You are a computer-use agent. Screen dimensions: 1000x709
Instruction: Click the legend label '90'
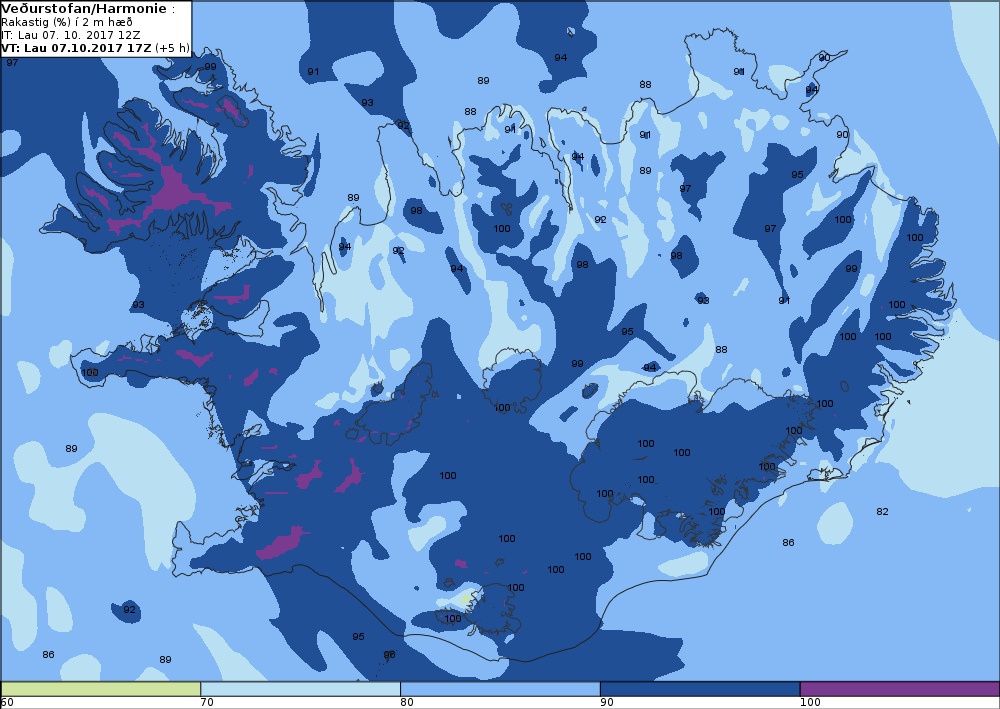tap(606, 703)
